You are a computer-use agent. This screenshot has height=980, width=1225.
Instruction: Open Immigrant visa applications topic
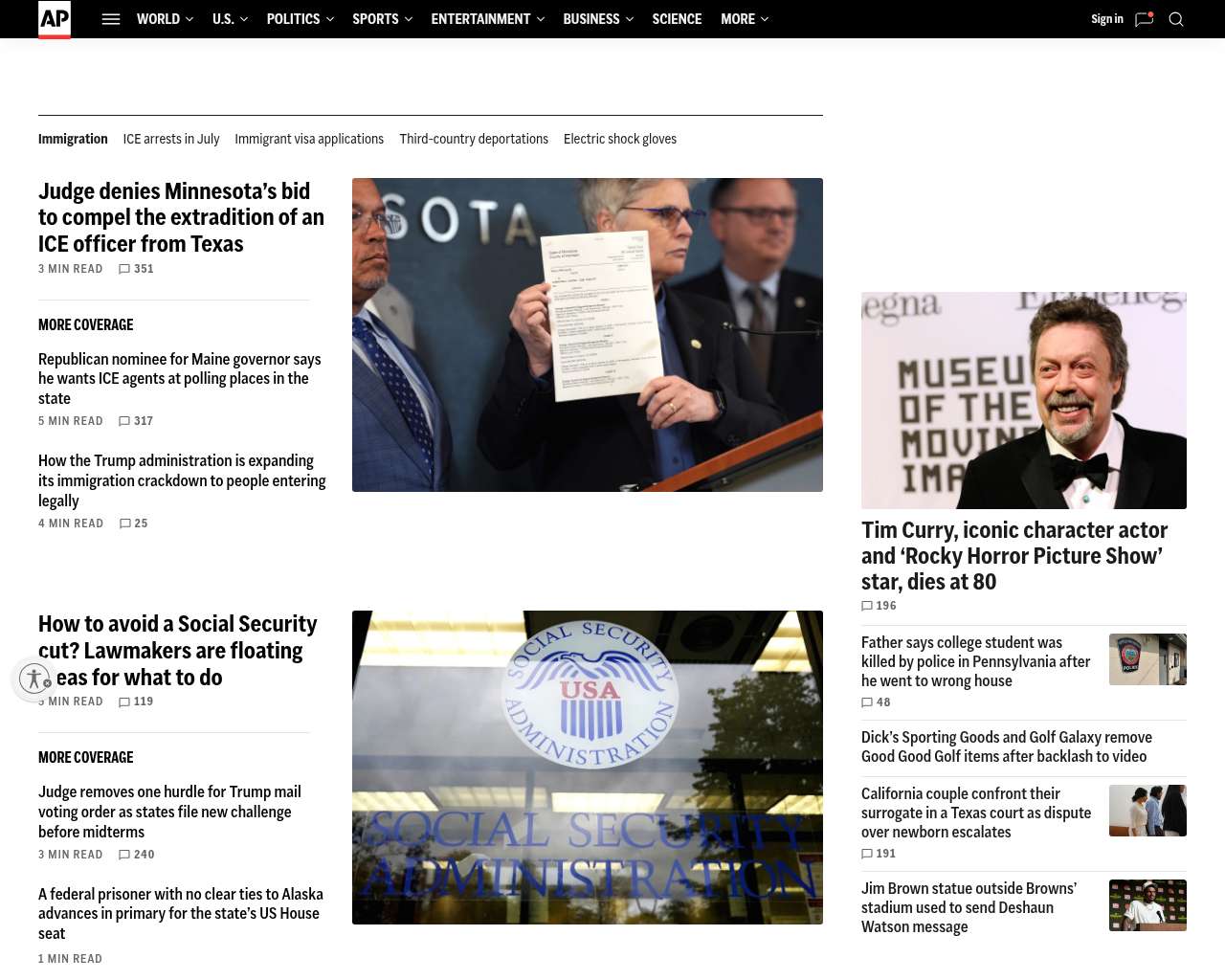(x=309, y=139)
